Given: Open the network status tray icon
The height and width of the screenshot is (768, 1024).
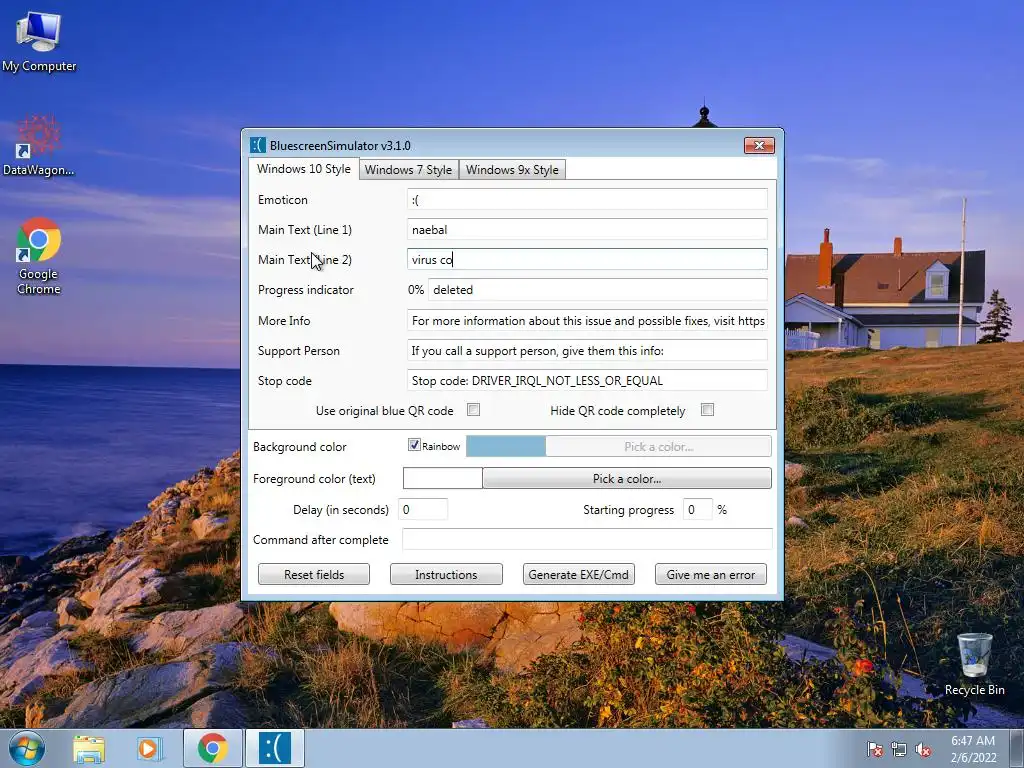Looking at the screenshot, I should [899, 750].
